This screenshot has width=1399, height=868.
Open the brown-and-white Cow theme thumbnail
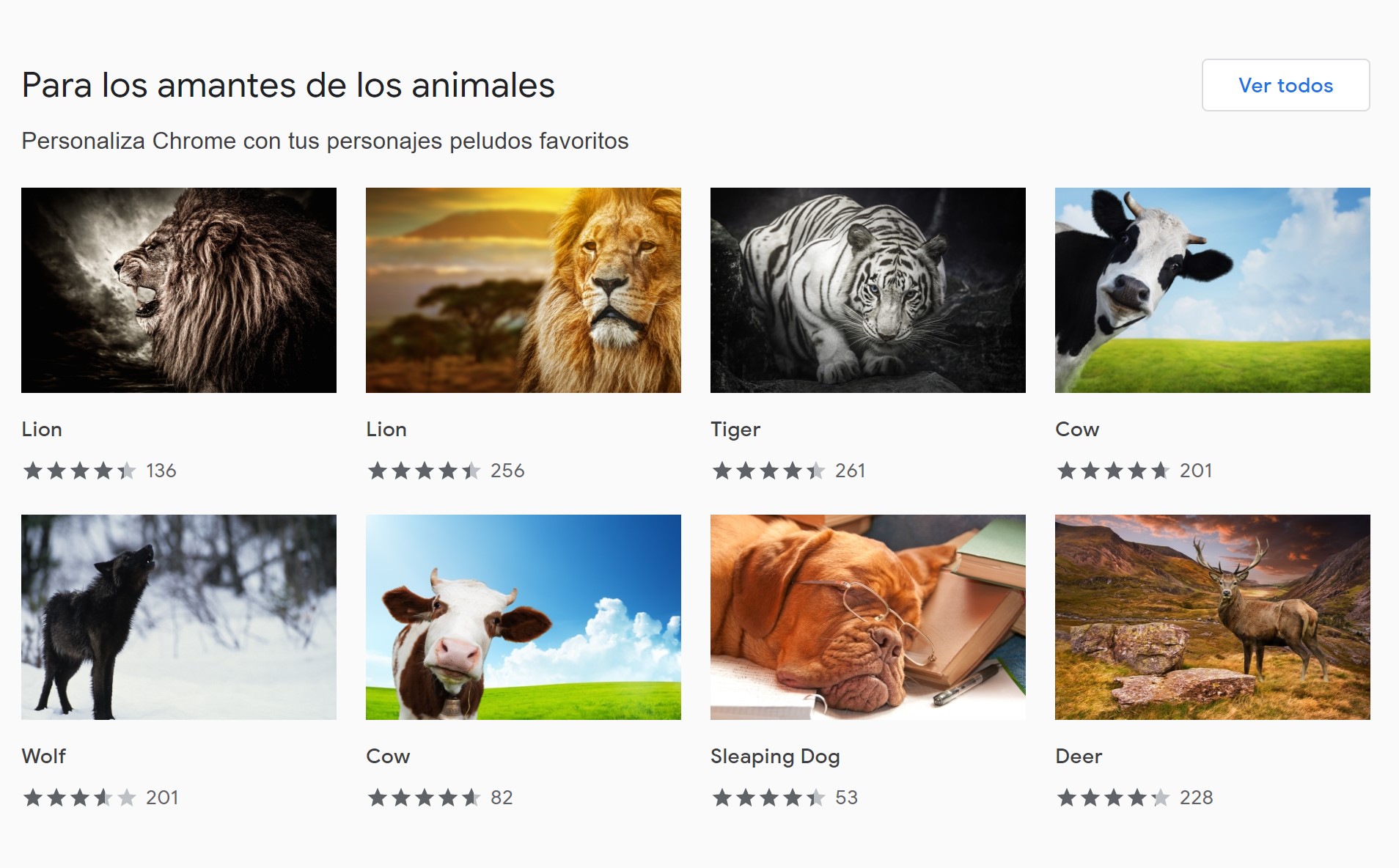pos(524,617)
